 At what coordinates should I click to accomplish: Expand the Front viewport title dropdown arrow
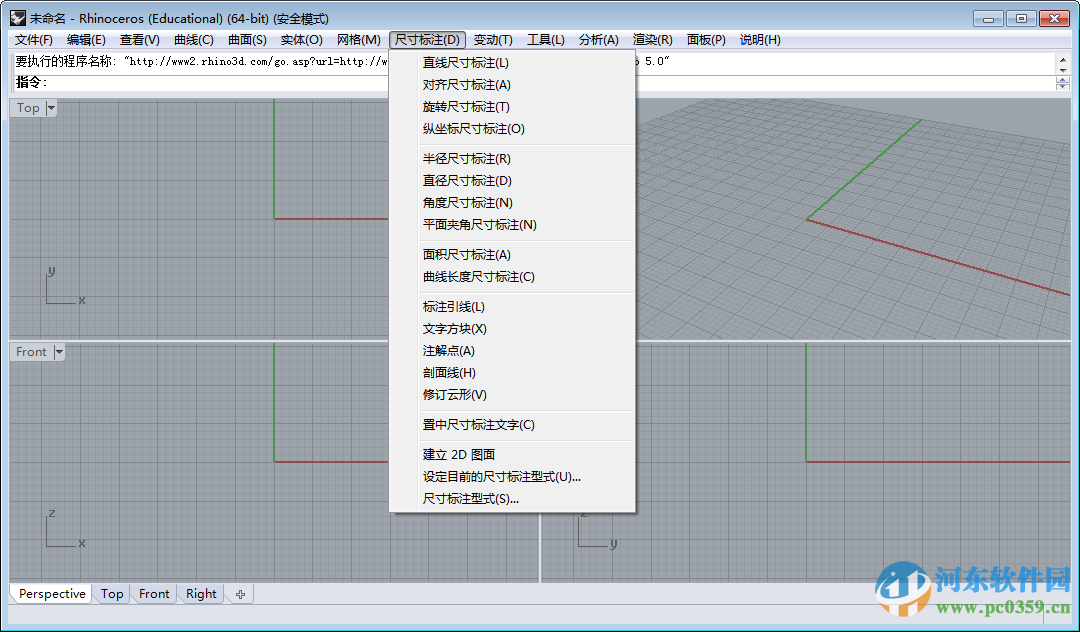click(59, 352)
